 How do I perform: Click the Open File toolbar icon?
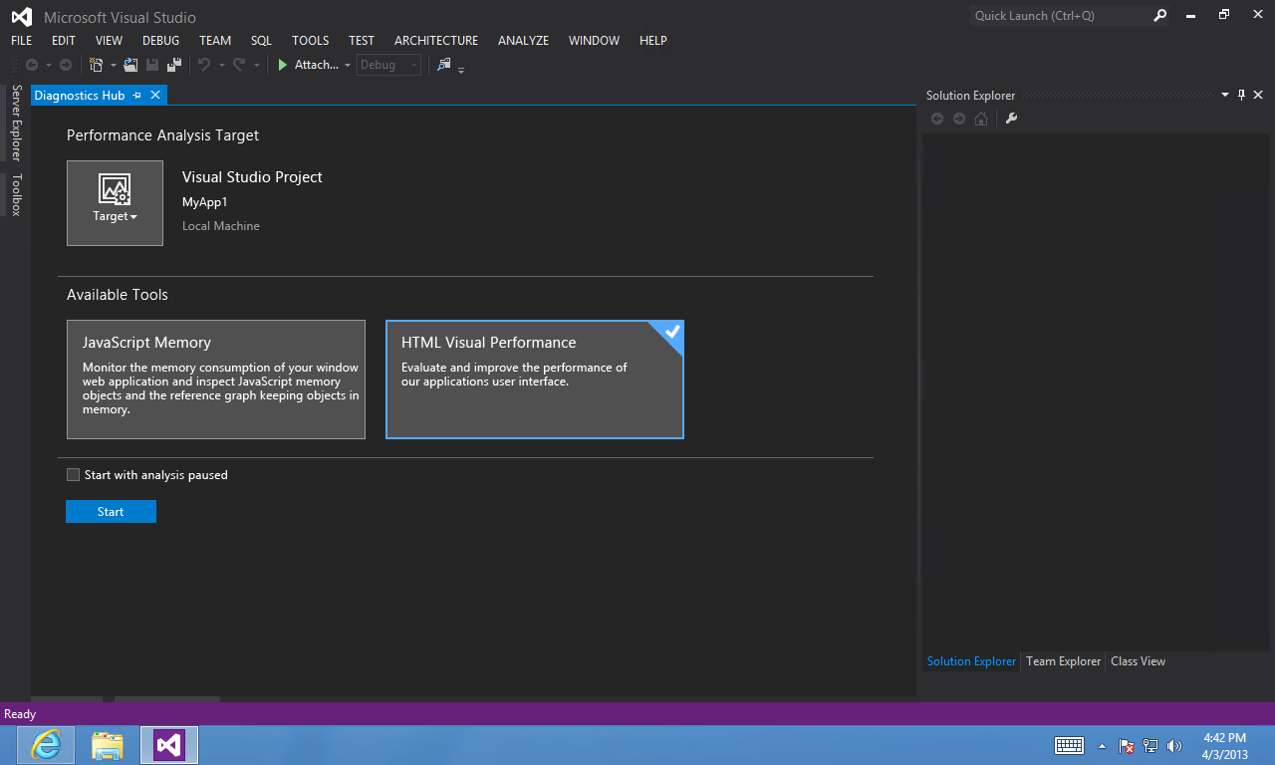pos(130,65)
